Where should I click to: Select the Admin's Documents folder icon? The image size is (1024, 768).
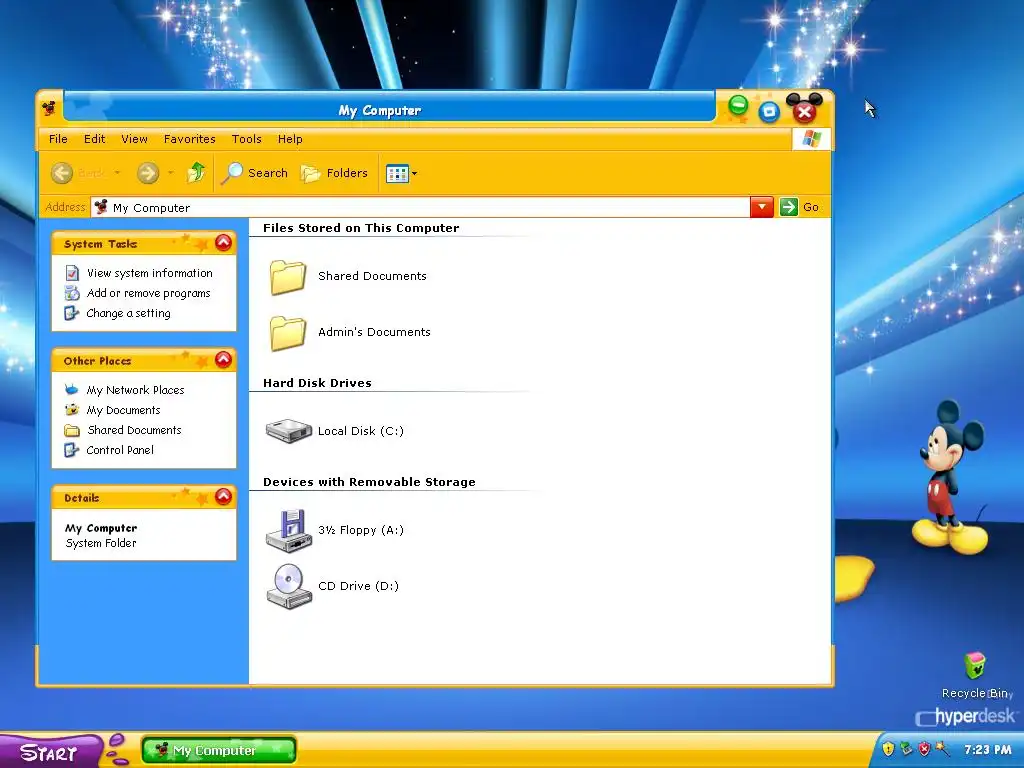point(287,333)
